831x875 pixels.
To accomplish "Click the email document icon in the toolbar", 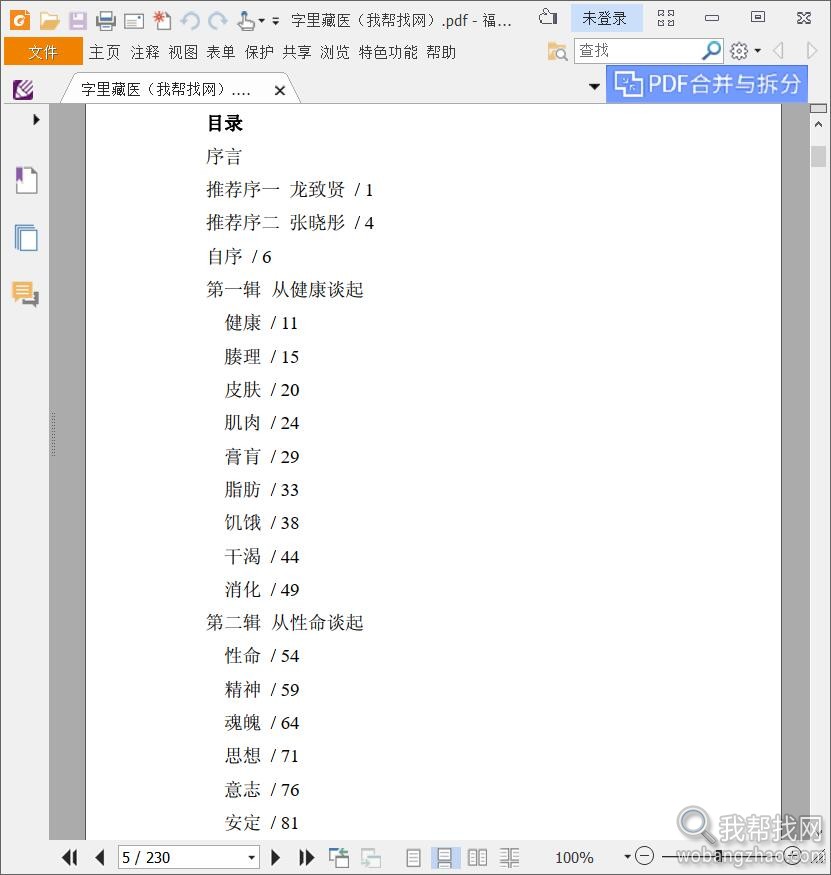I will [134, 22].
